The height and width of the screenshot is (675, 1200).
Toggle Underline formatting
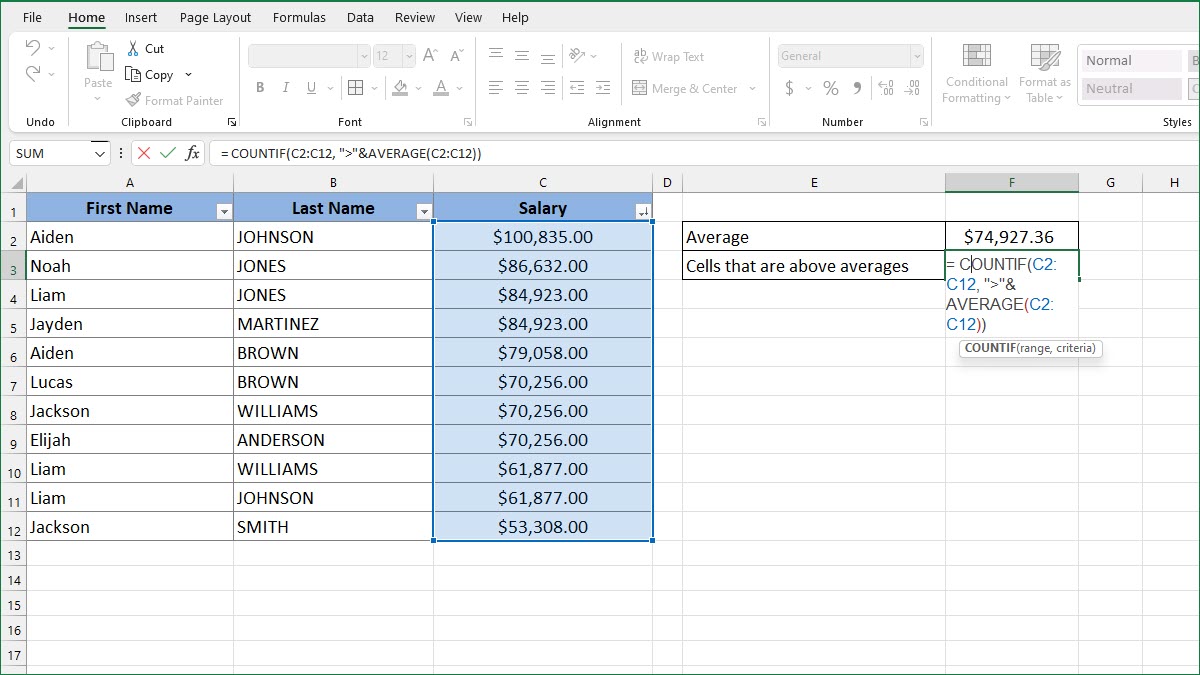311,88
